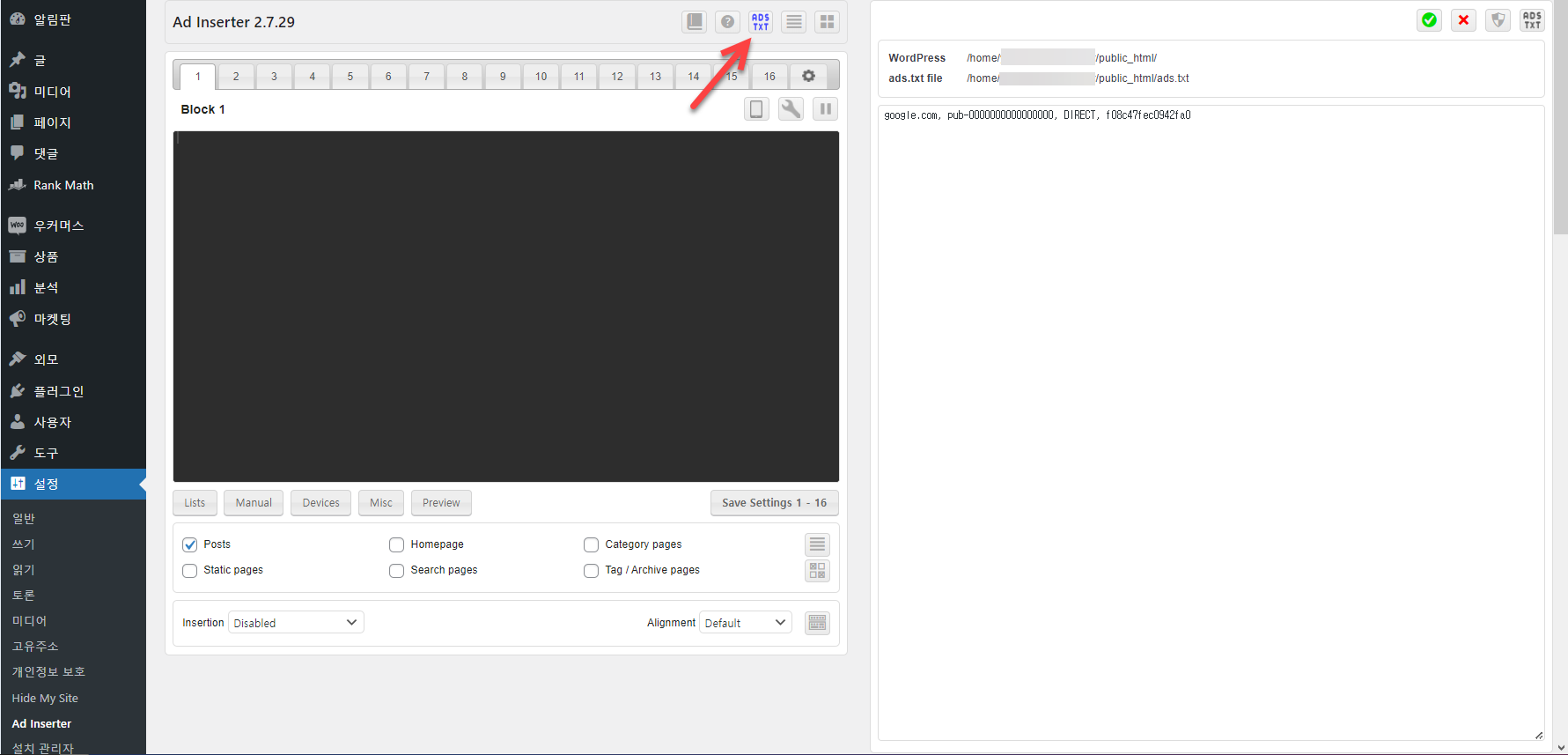Open the 알림판 dashboard menu
1568x755 pixels.
point(73,19)
